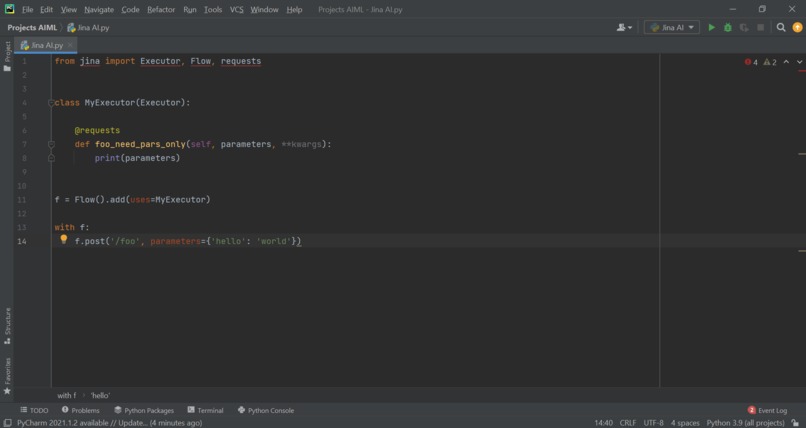Open the Terminal tool window
The width and height of the screenshot is (806, 428).
click(206, 410)
